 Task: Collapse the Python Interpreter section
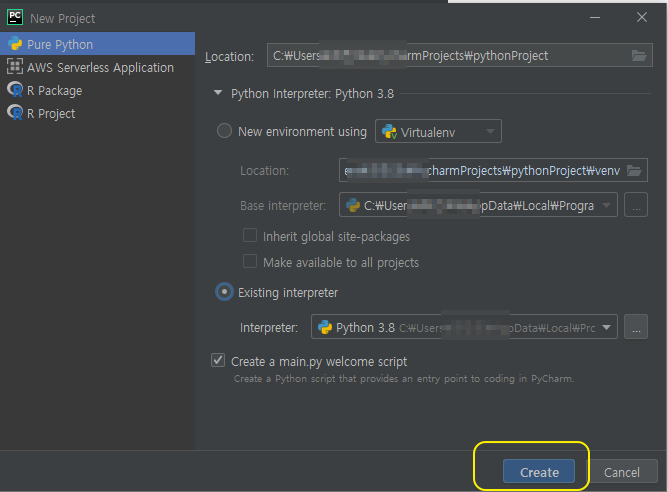click(218, 93)
